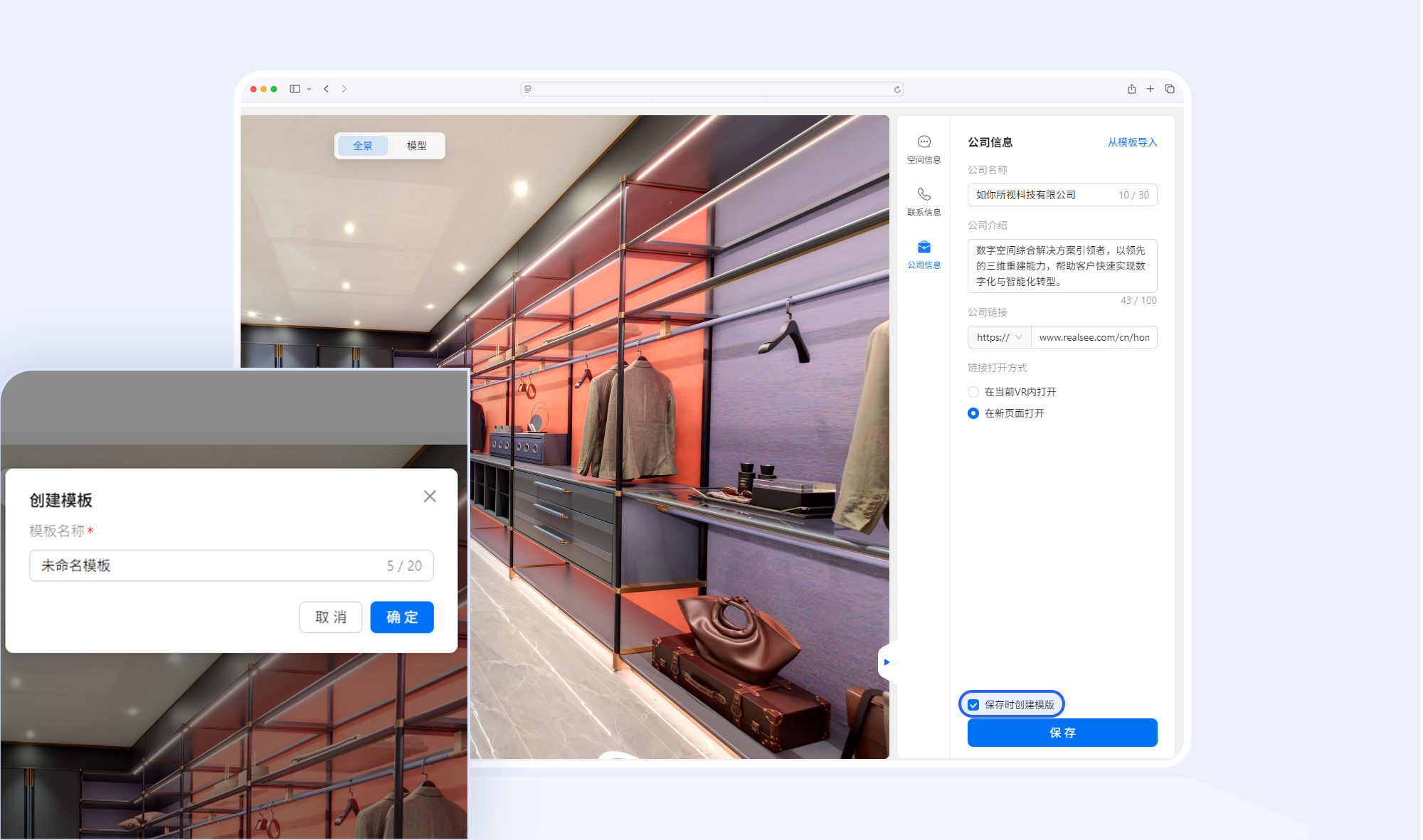Click the 链接打开方式 label
The image size is (1423, 840).
997,368
